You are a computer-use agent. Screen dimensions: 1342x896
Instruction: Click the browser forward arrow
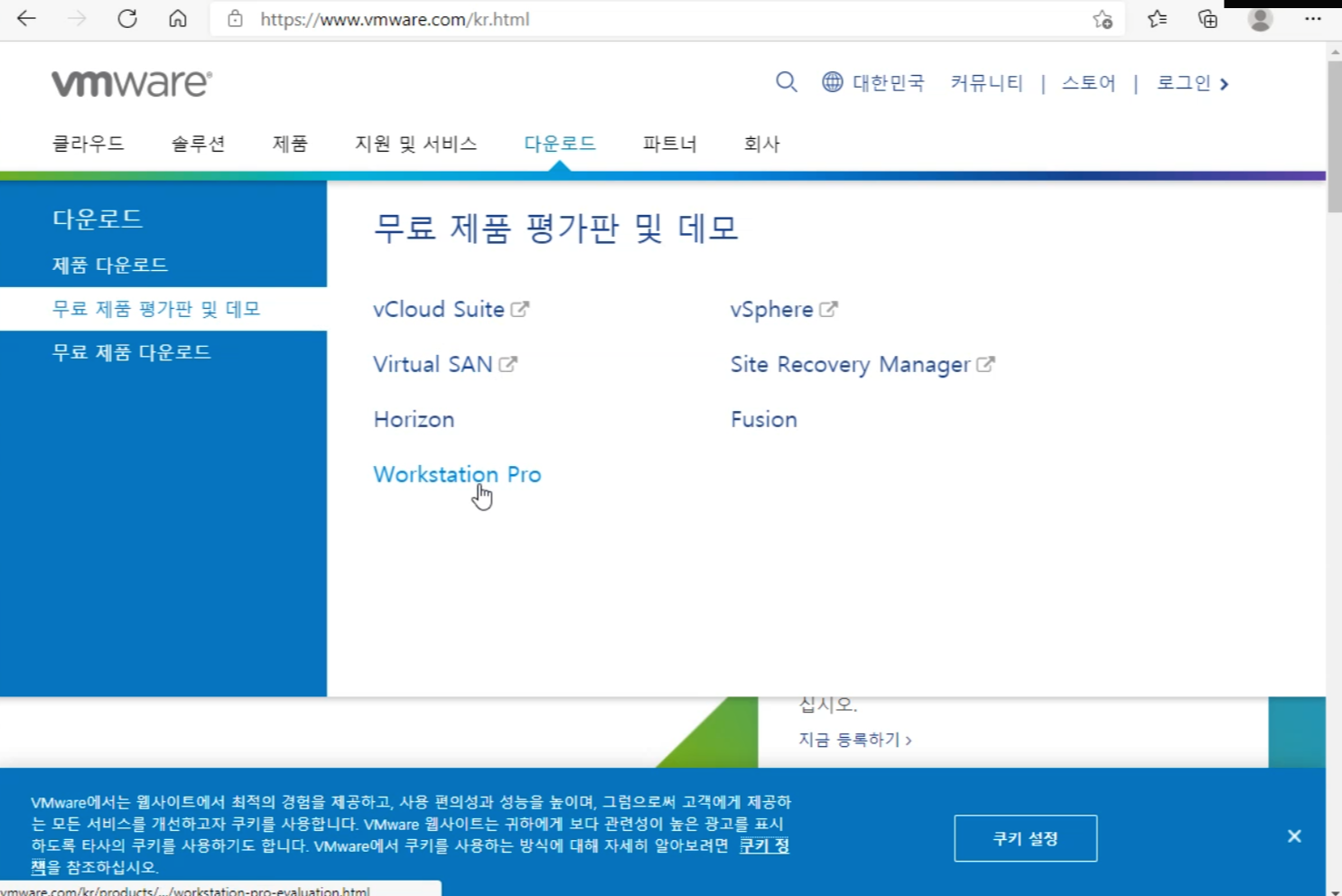(77, 19)
